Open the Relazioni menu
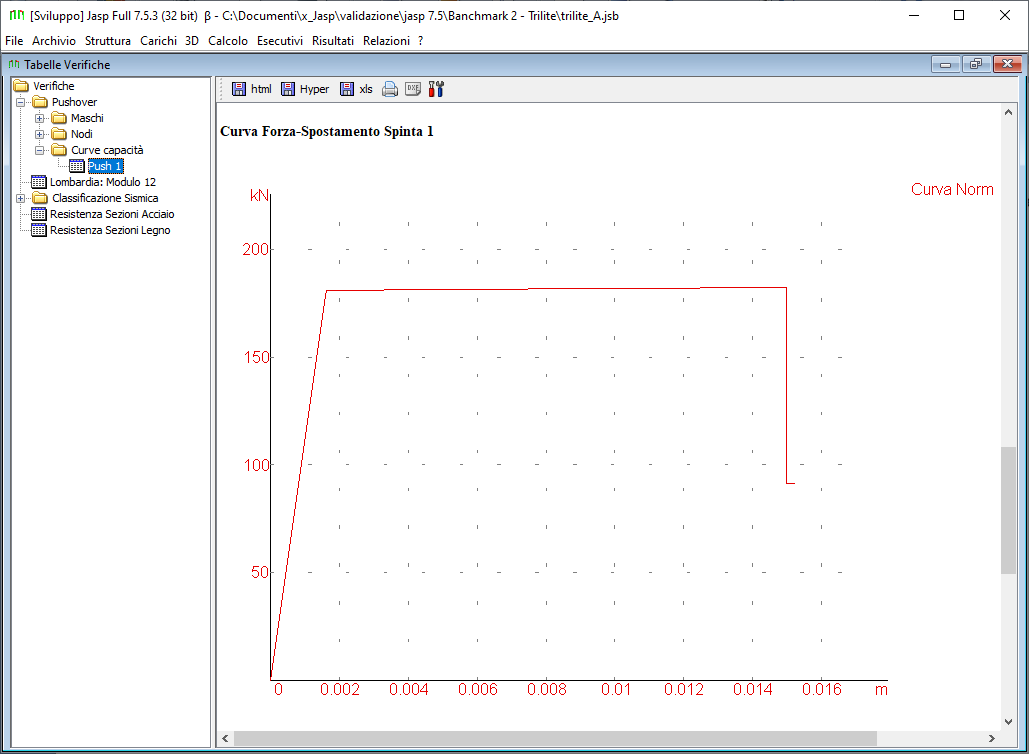 pos(386,41)
